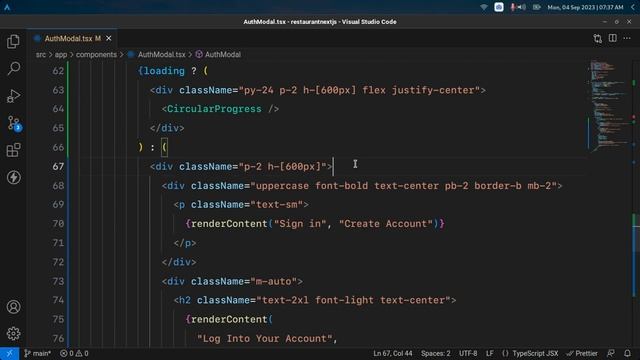The height and width of the screenshot is (360, 640).
Task: Open the Search view in activity bar
Action: [x=13, y=68]
